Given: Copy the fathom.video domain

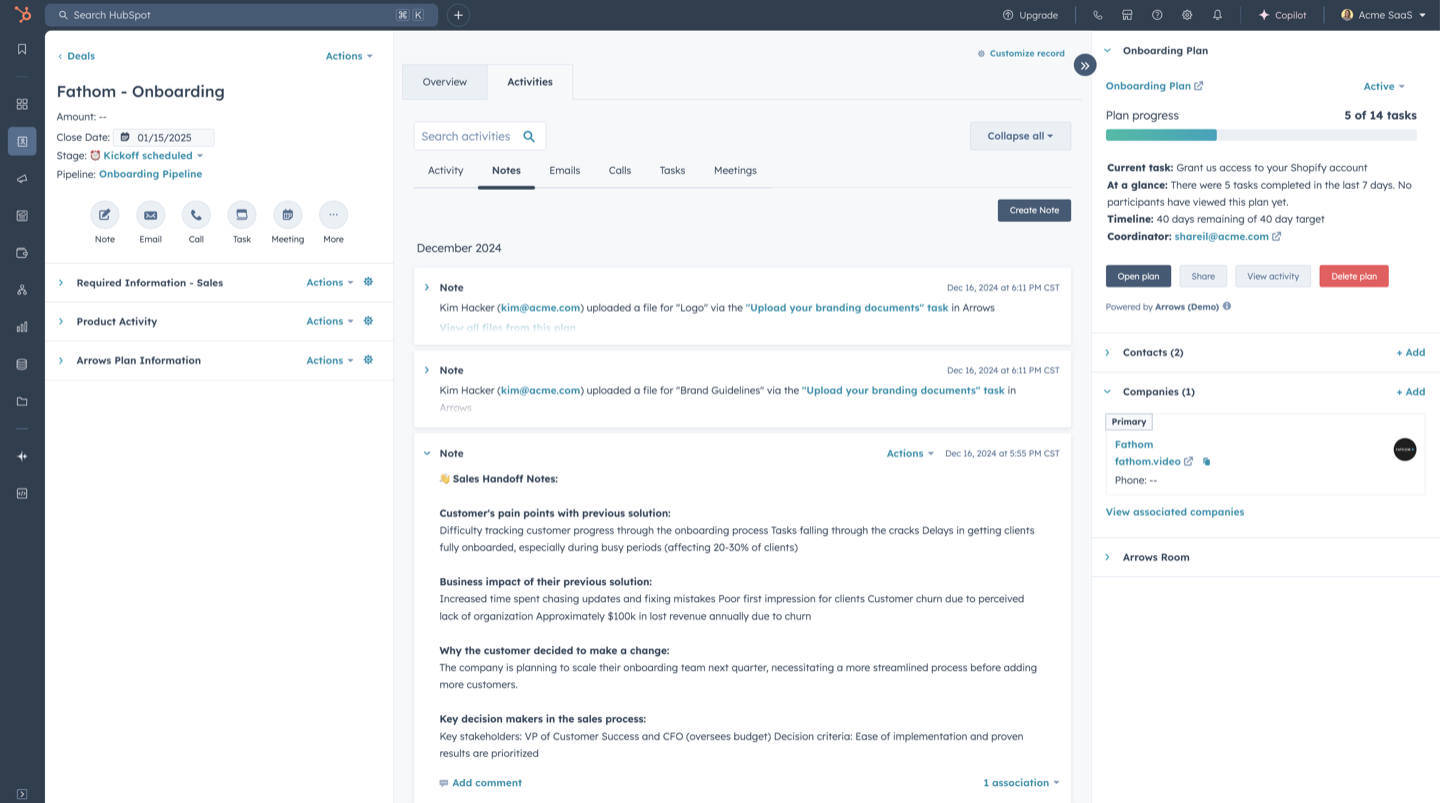Looking at the screenshot, I should point(1206,461).
